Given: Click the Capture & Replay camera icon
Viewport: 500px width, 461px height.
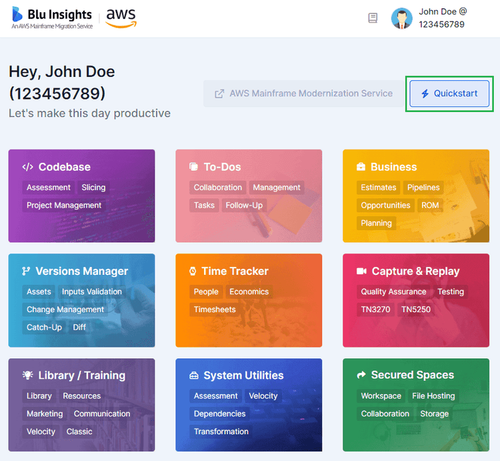Looking at the screenshot, I should coord(361,271).
